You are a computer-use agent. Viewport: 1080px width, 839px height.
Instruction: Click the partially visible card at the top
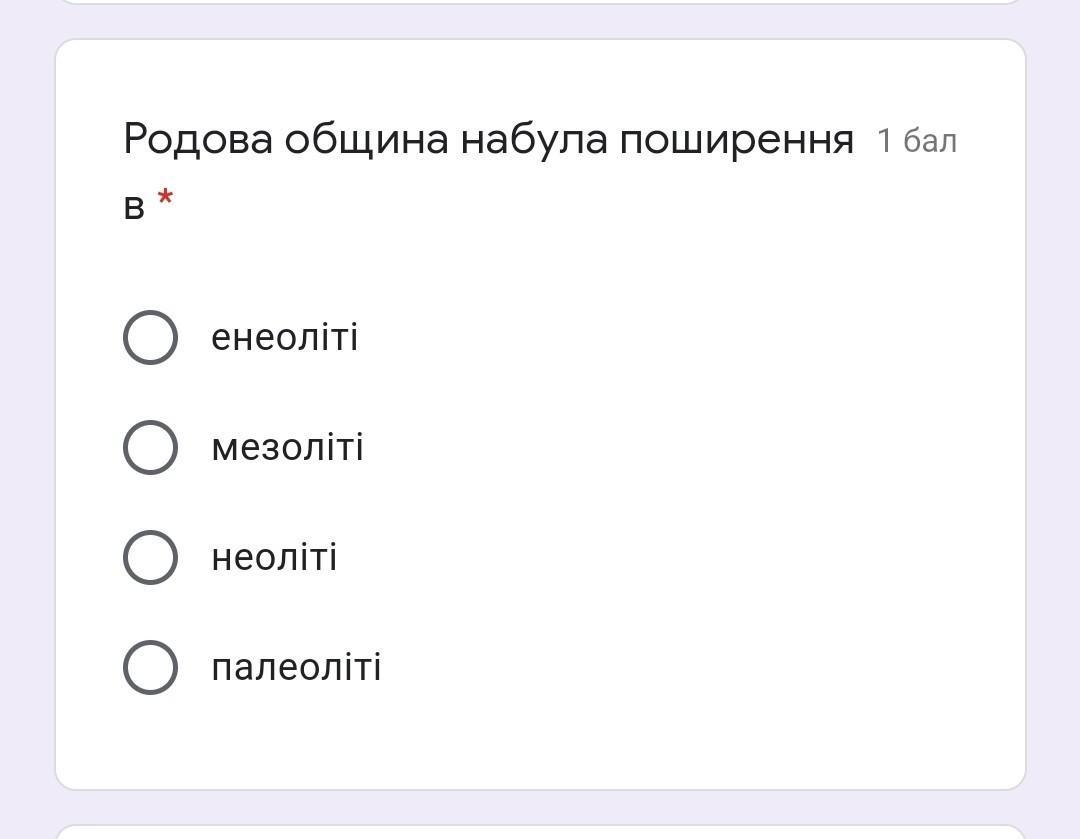(540, 1)
